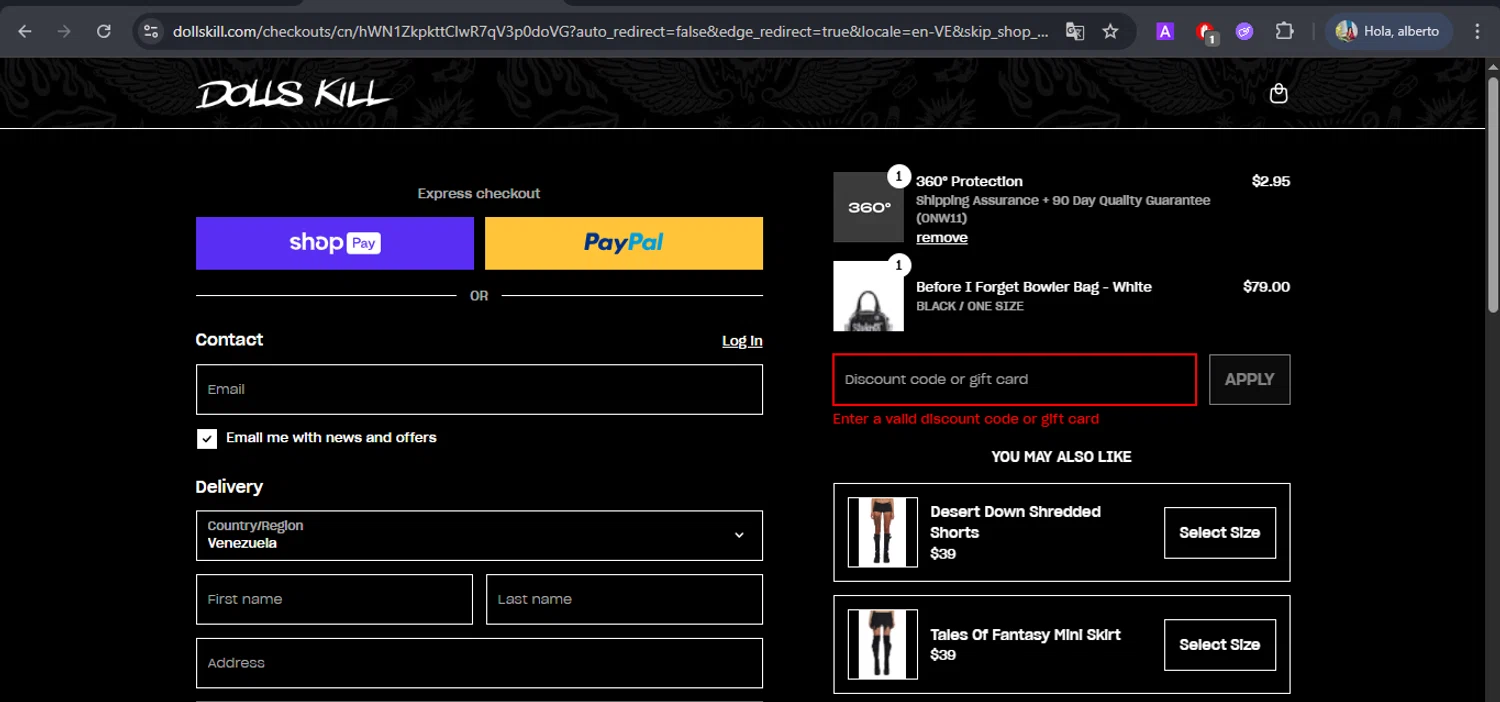This screenshot has width=1500, height=702.
Task: Uncheck Email me with news and offers
Action: (x=207, y=438)
